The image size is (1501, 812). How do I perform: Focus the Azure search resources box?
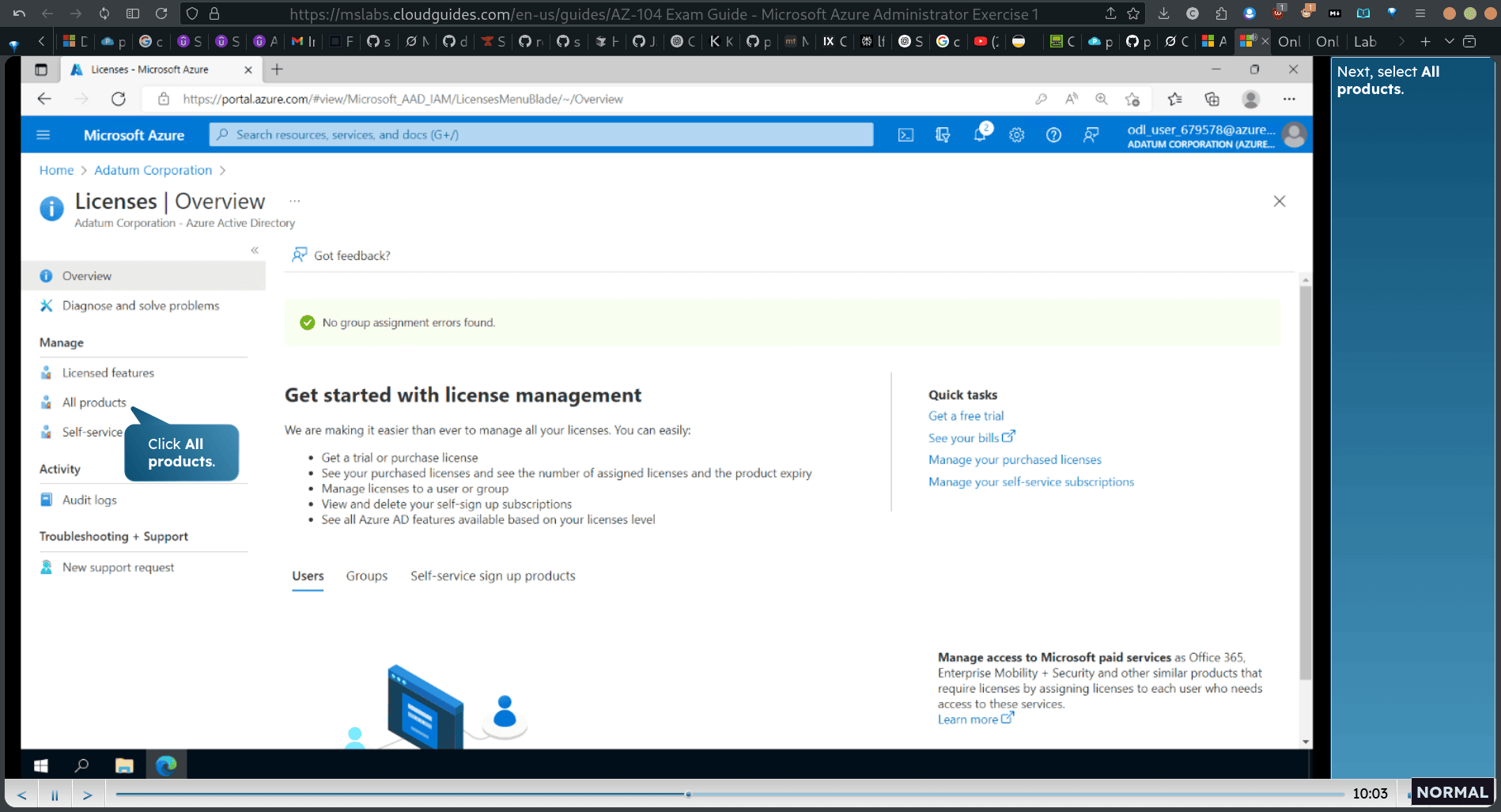541,135
